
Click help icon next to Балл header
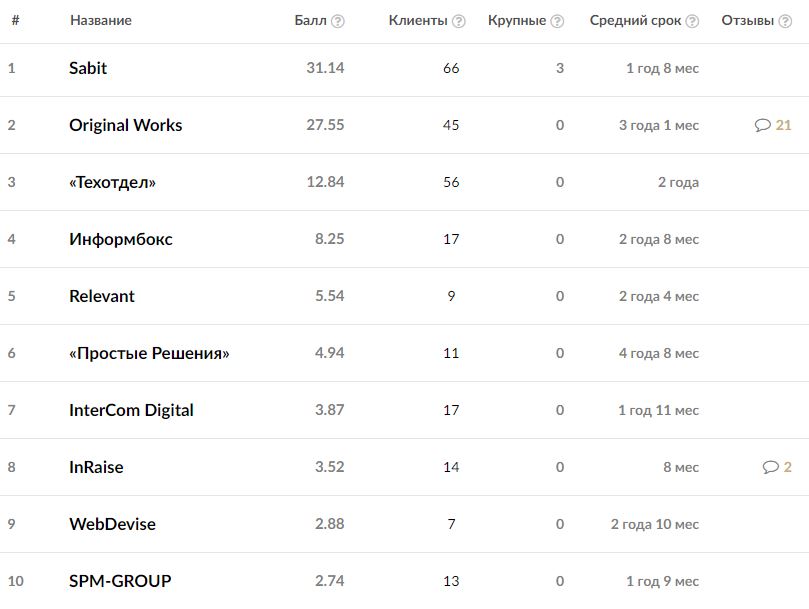pyautogui.click(x=338, y=21)
